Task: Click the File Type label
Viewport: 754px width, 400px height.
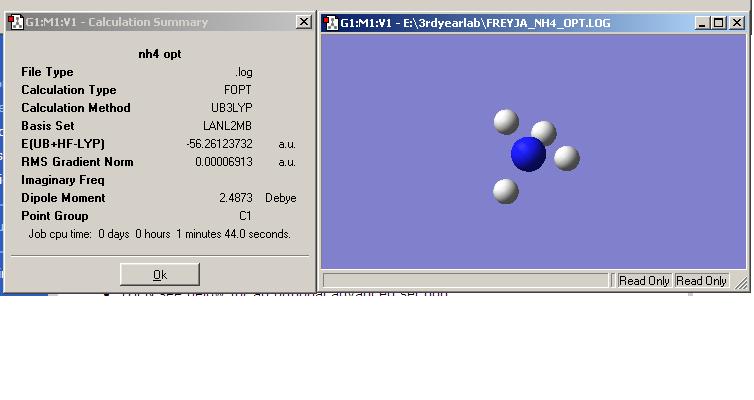Action: [47, 72]
